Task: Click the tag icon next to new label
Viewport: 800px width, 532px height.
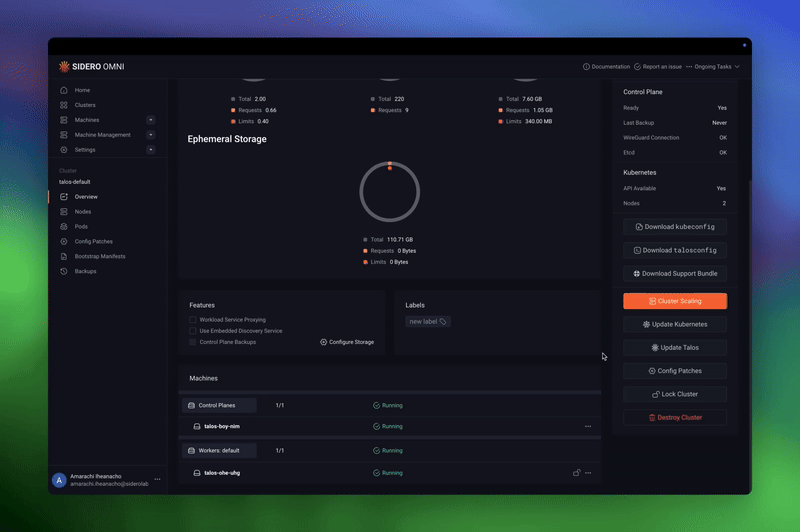Action: click(443, 322)
